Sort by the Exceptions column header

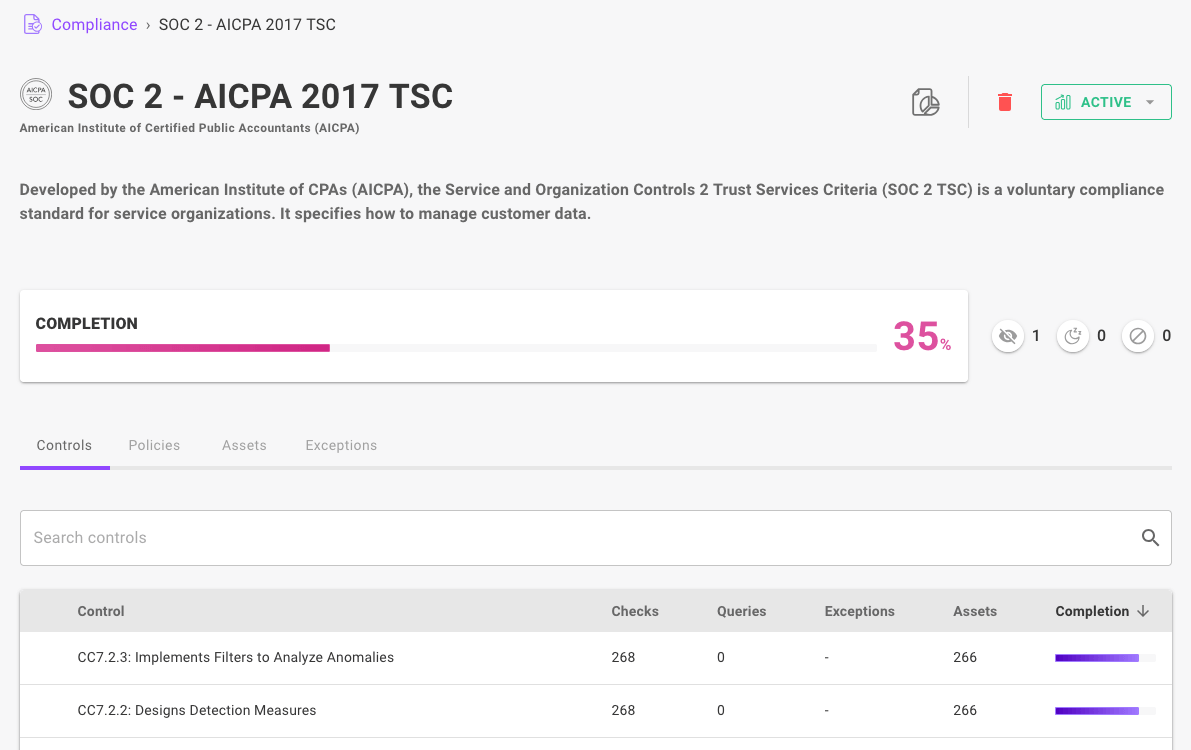click(x=859, y=611)
